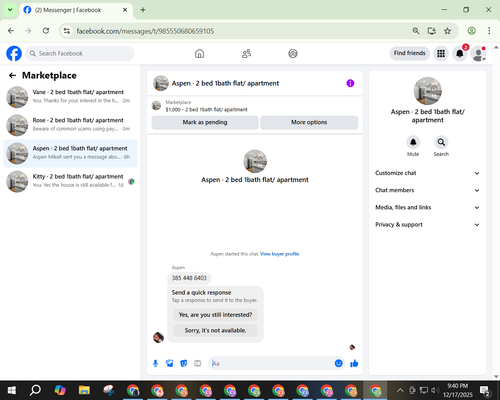Open the Friends icon in top navigation
Image resolution: width=500 pixels, height=400 pixels.
(x=246, y=53)
